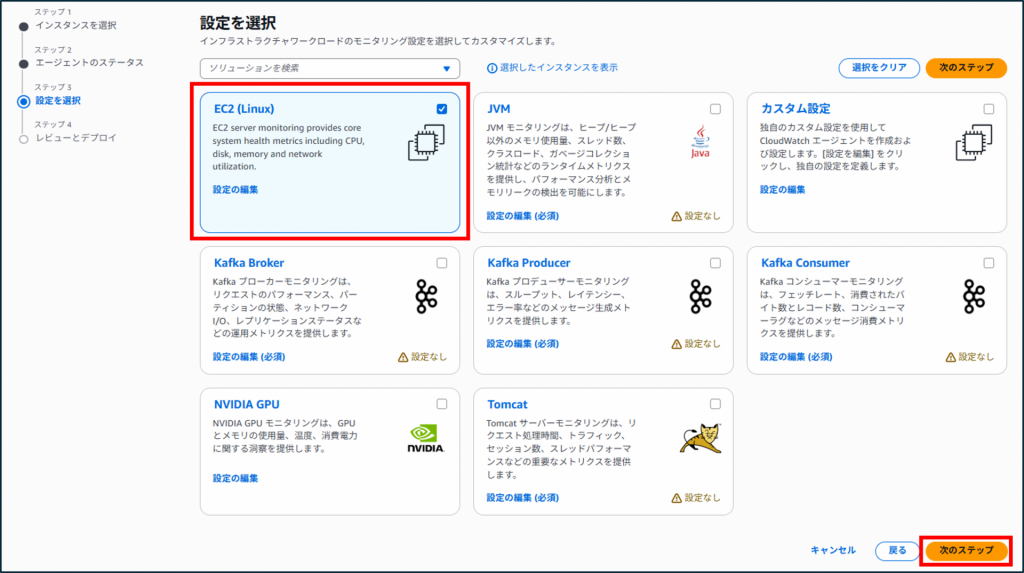1024x573 pixels.
Task: Click the Tomcat cat logo
Action: point(700,439)
